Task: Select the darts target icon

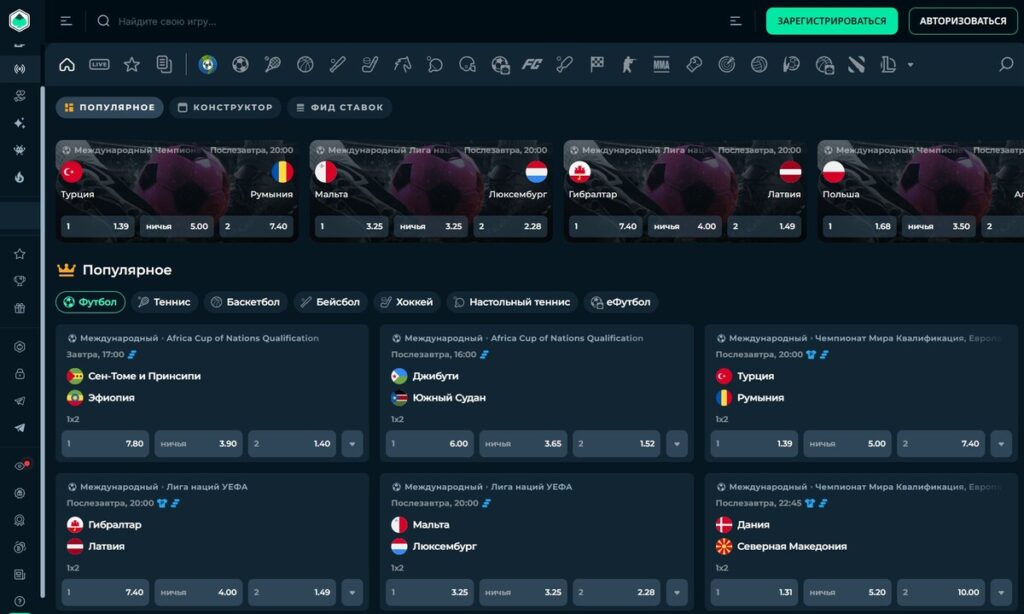Action: coord(726,64)
